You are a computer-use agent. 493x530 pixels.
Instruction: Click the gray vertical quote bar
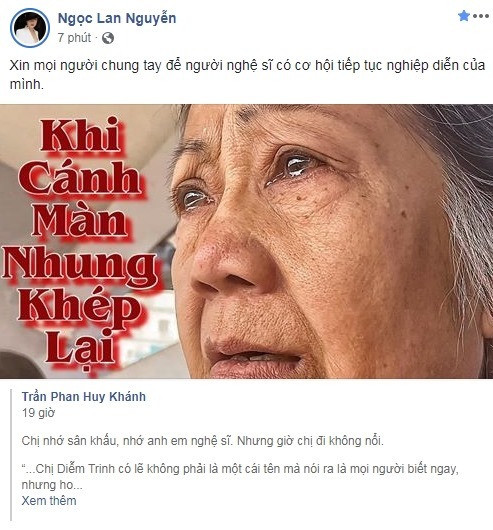pyautogui.click(x=11, y=455)
